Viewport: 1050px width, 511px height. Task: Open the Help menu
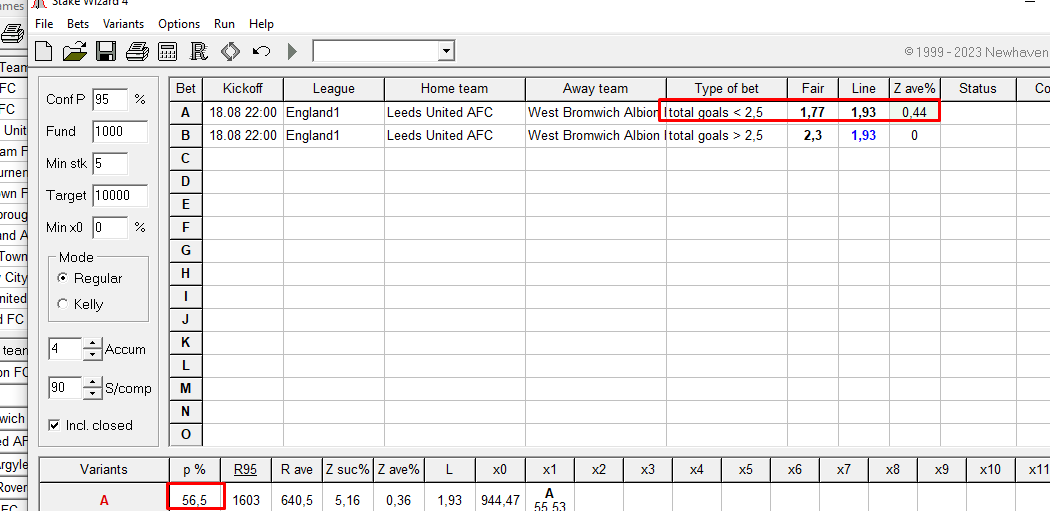[261, 24]
